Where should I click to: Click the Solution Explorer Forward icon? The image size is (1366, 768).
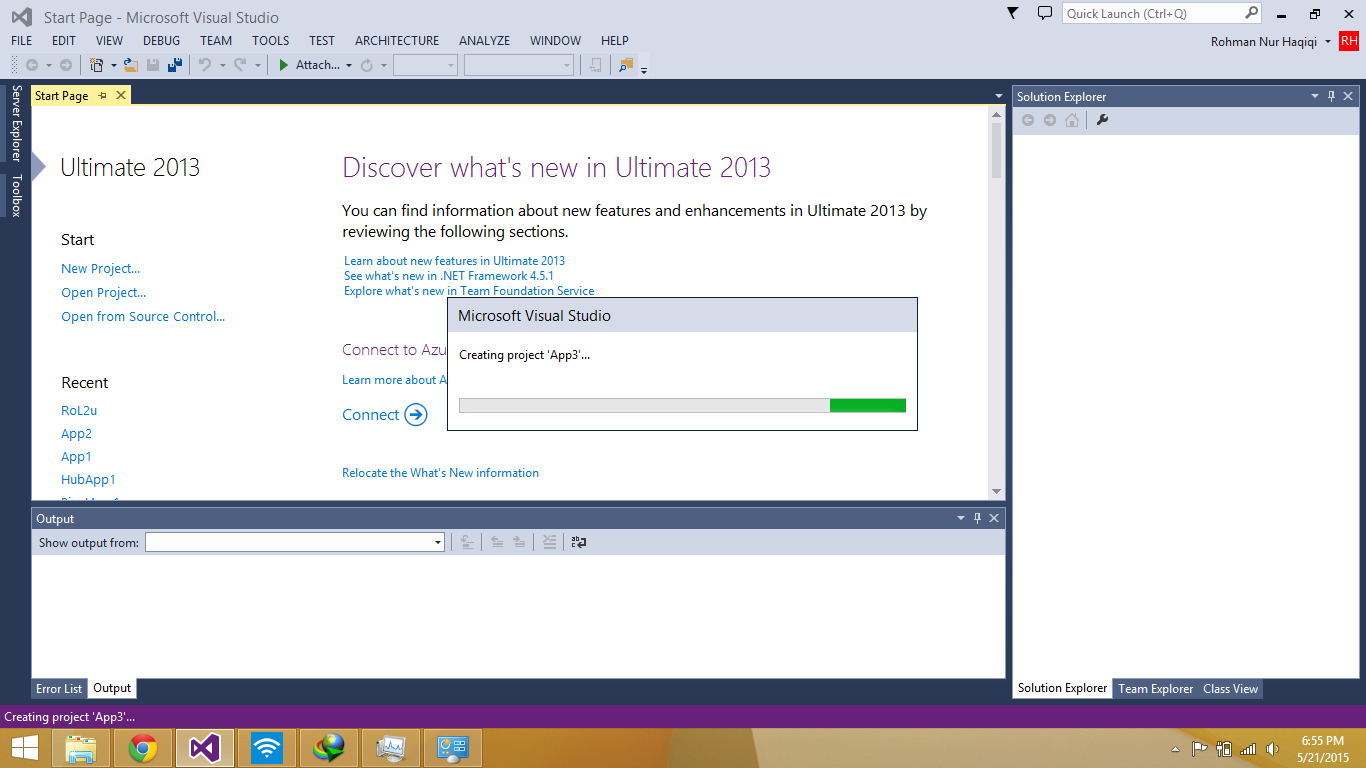click(x=1049, y=120)
